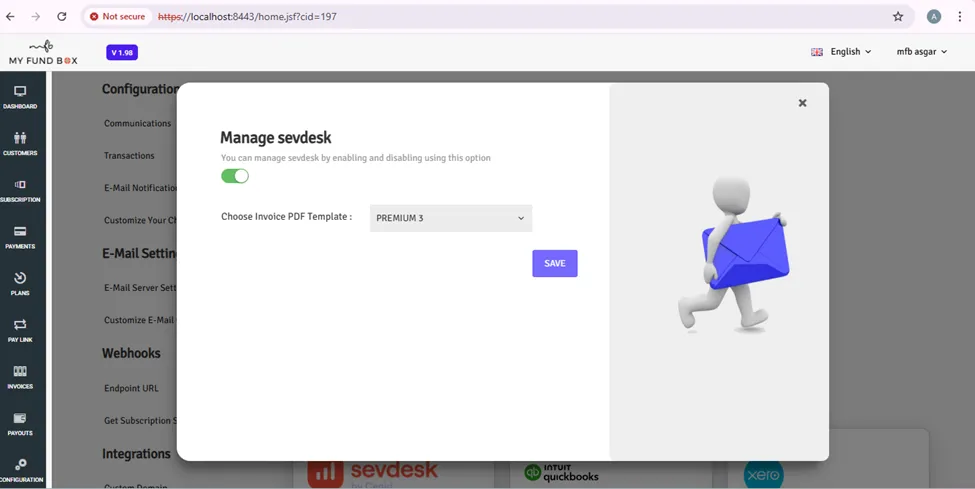Open Communications configuration link

coord(137,123)
